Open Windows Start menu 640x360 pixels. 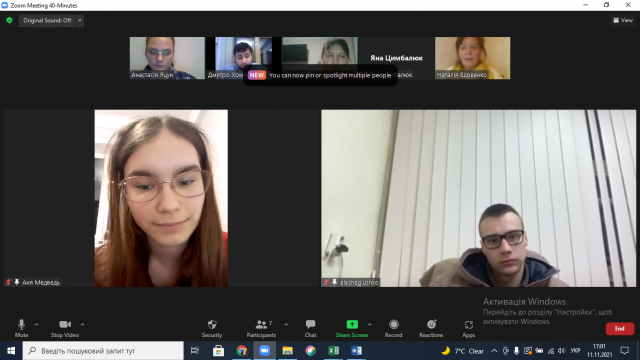point(11,351)
